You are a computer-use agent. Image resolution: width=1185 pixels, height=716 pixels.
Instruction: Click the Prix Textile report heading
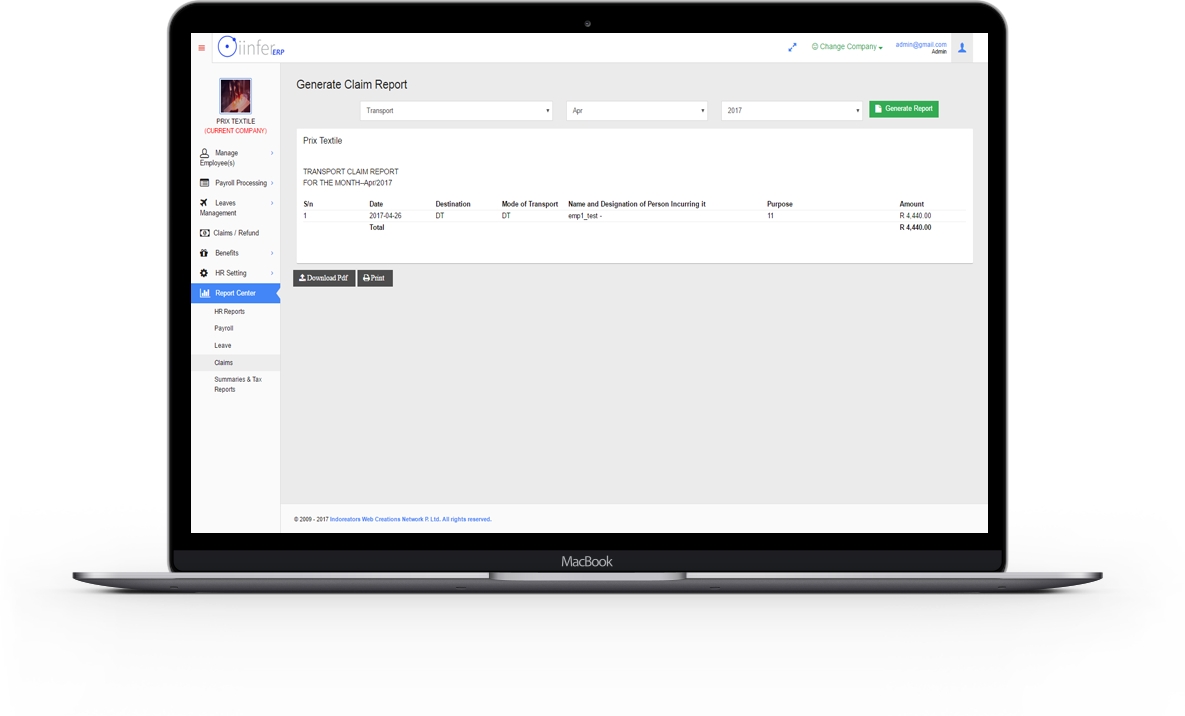coord(323,141)
